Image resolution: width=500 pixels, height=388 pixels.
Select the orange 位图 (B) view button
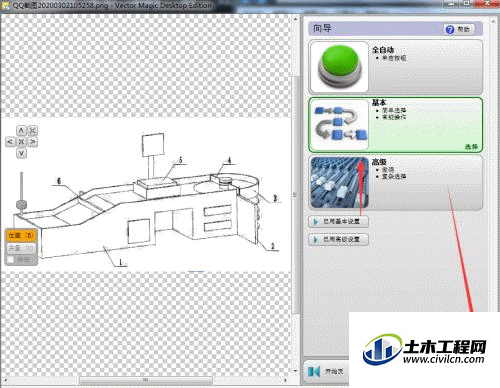[x=21, y=236]
